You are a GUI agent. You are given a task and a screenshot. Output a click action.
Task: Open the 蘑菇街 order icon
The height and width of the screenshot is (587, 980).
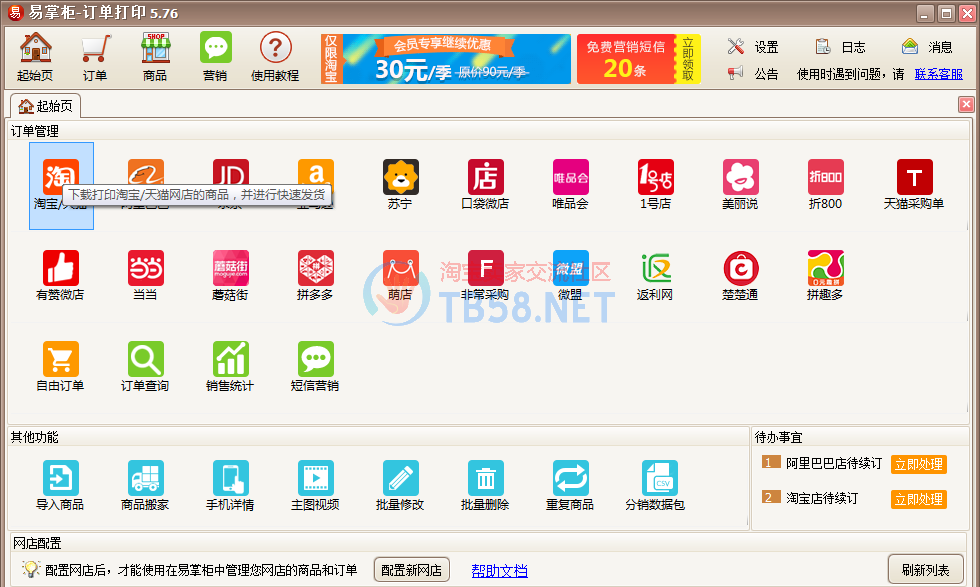pos(231,276)
